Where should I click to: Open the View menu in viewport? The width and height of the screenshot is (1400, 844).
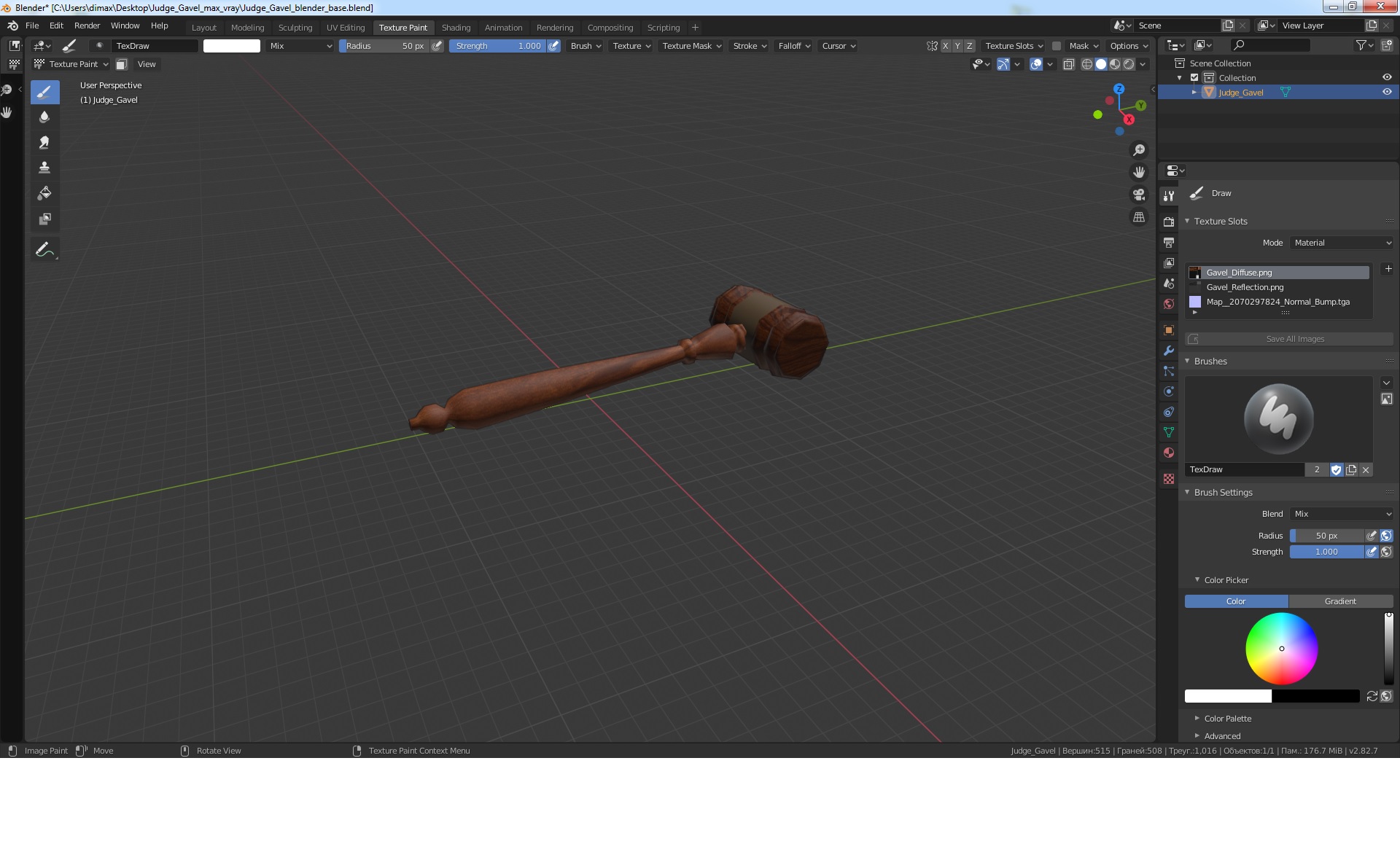coord(147,64)
